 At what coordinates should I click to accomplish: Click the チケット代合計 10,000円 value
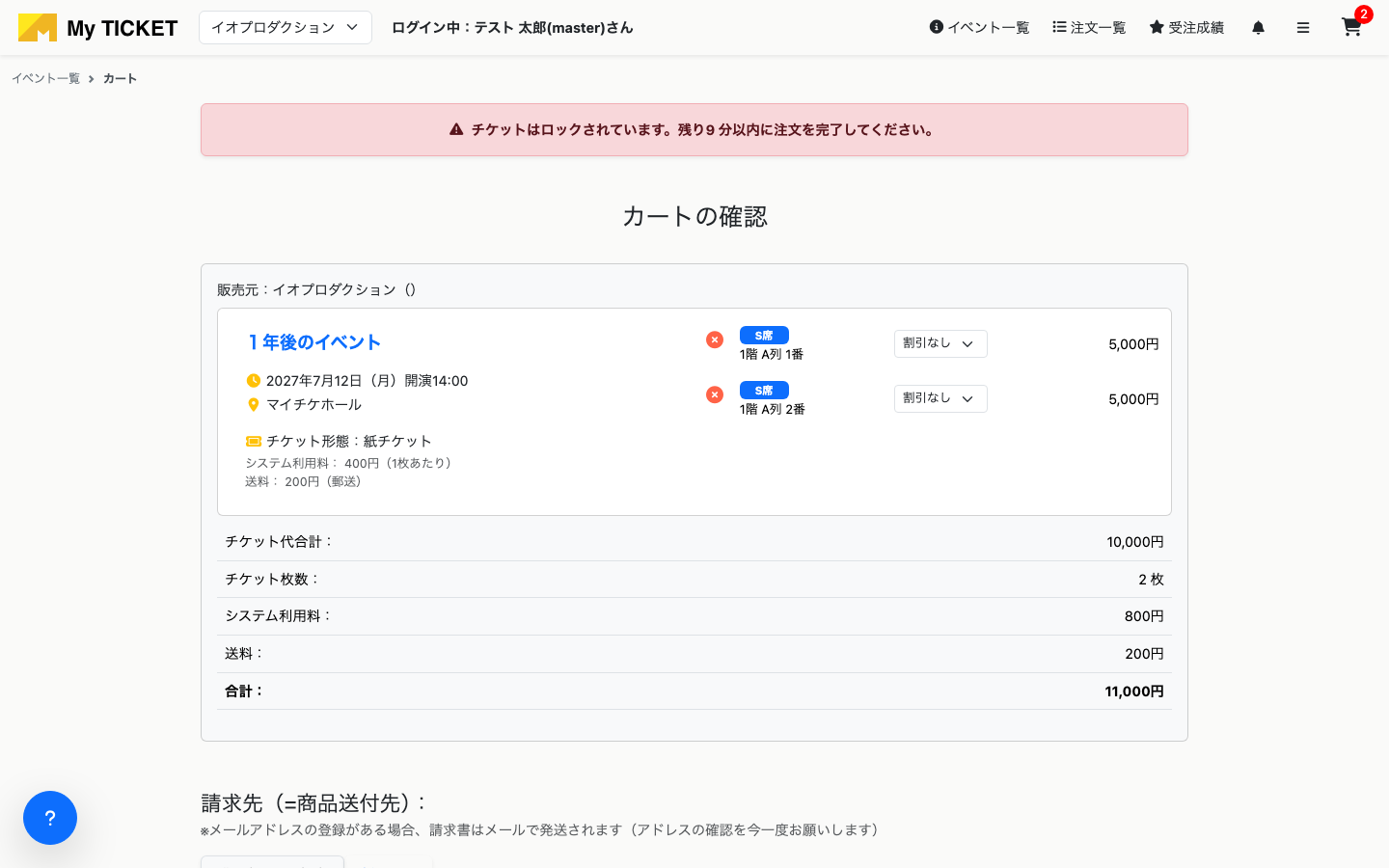pyautogui.click(x=1135, y=542)
